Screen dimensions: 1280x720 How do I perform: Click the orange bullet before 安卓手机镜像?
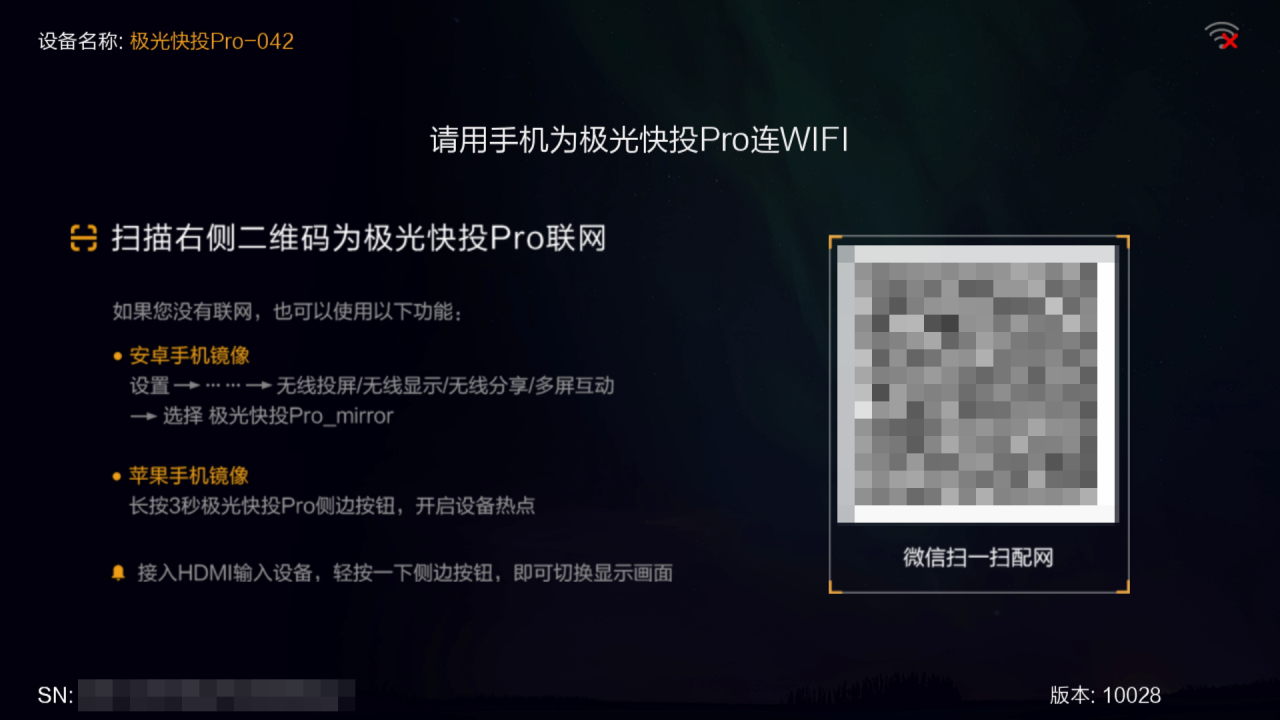point(118,355)
